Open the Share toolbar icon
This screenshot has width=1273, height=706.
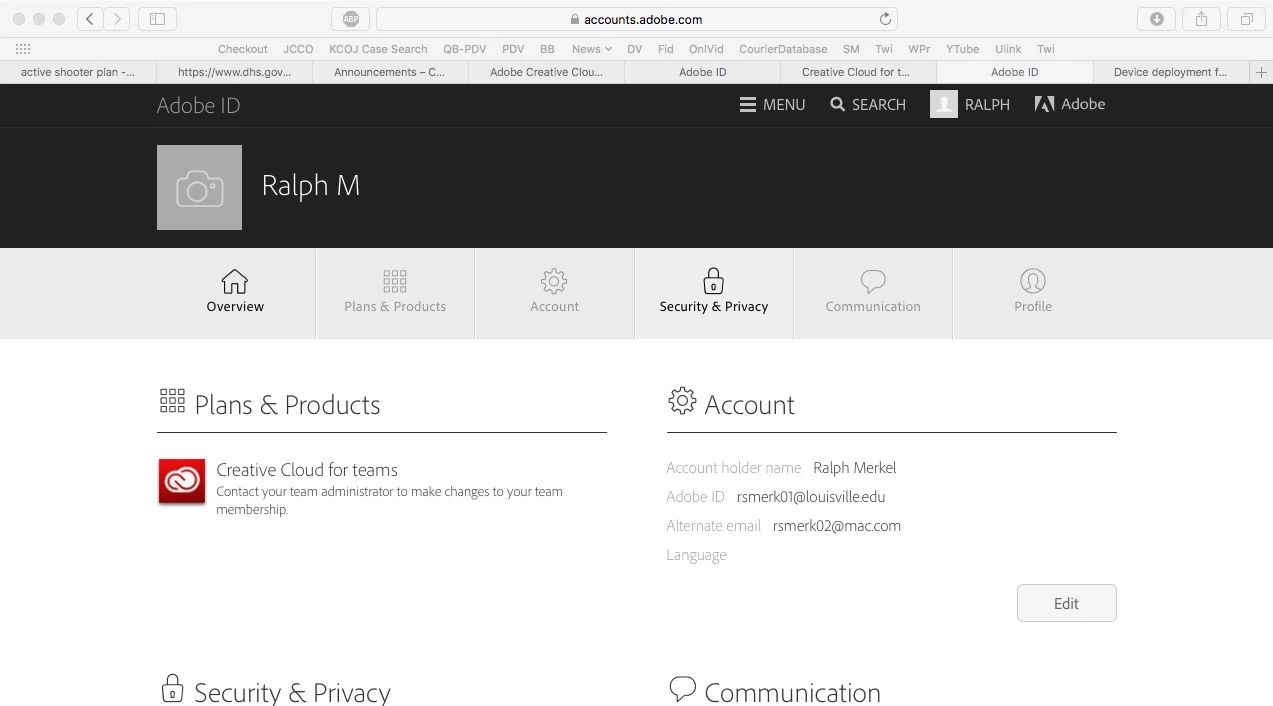coord(1202,19)
